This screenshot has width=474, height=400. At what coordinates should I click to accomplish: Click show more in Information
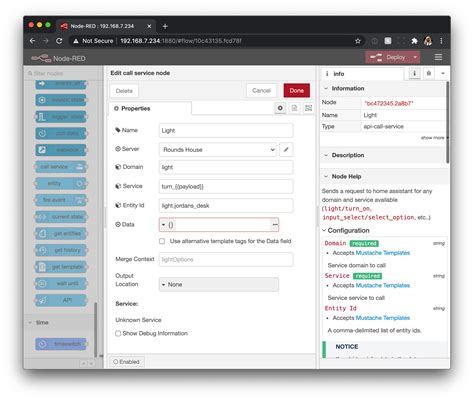pos(432,138)
